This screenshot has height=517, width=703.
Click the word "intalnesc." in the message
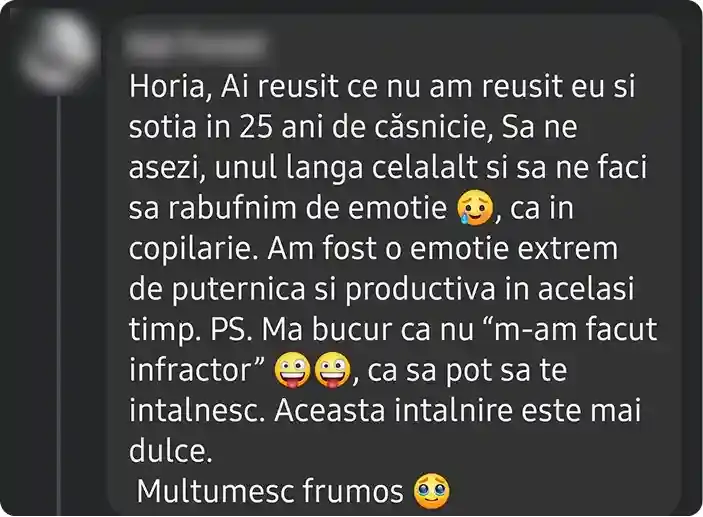pos(198,410)
